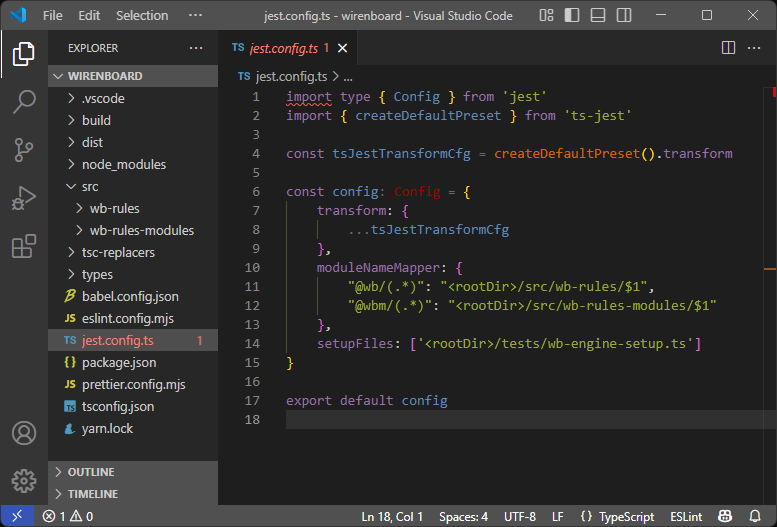
Task: Open the Edit menu
Action: pos(89,16)
